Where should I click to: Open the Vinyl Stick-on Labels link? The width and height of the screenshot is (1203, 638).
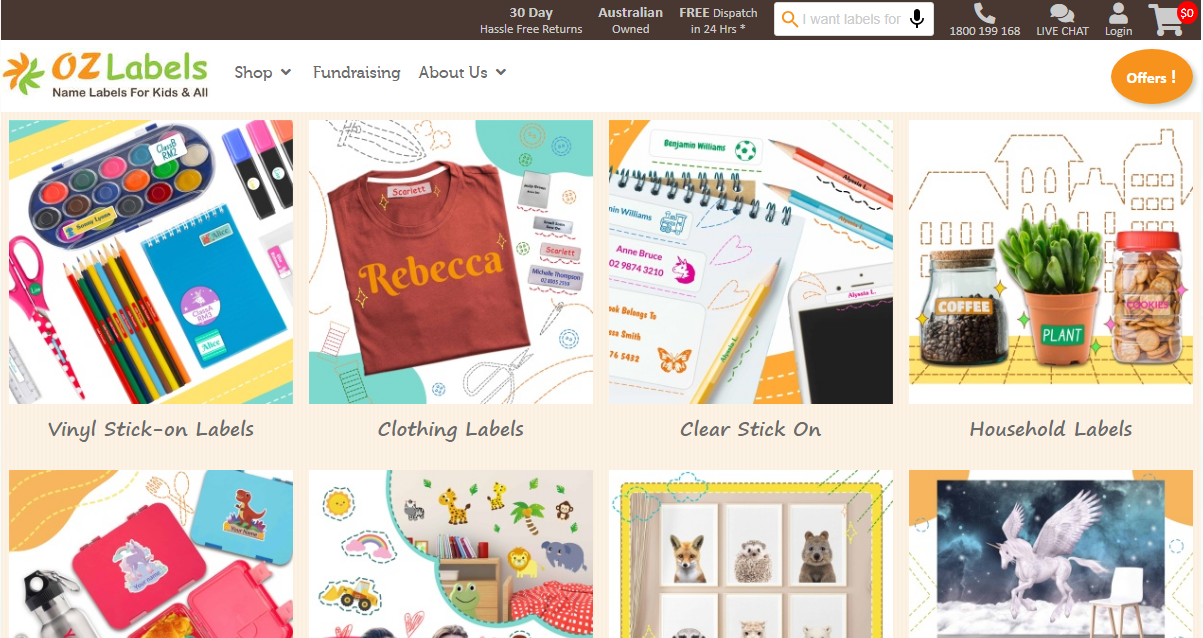pos(151,429)
